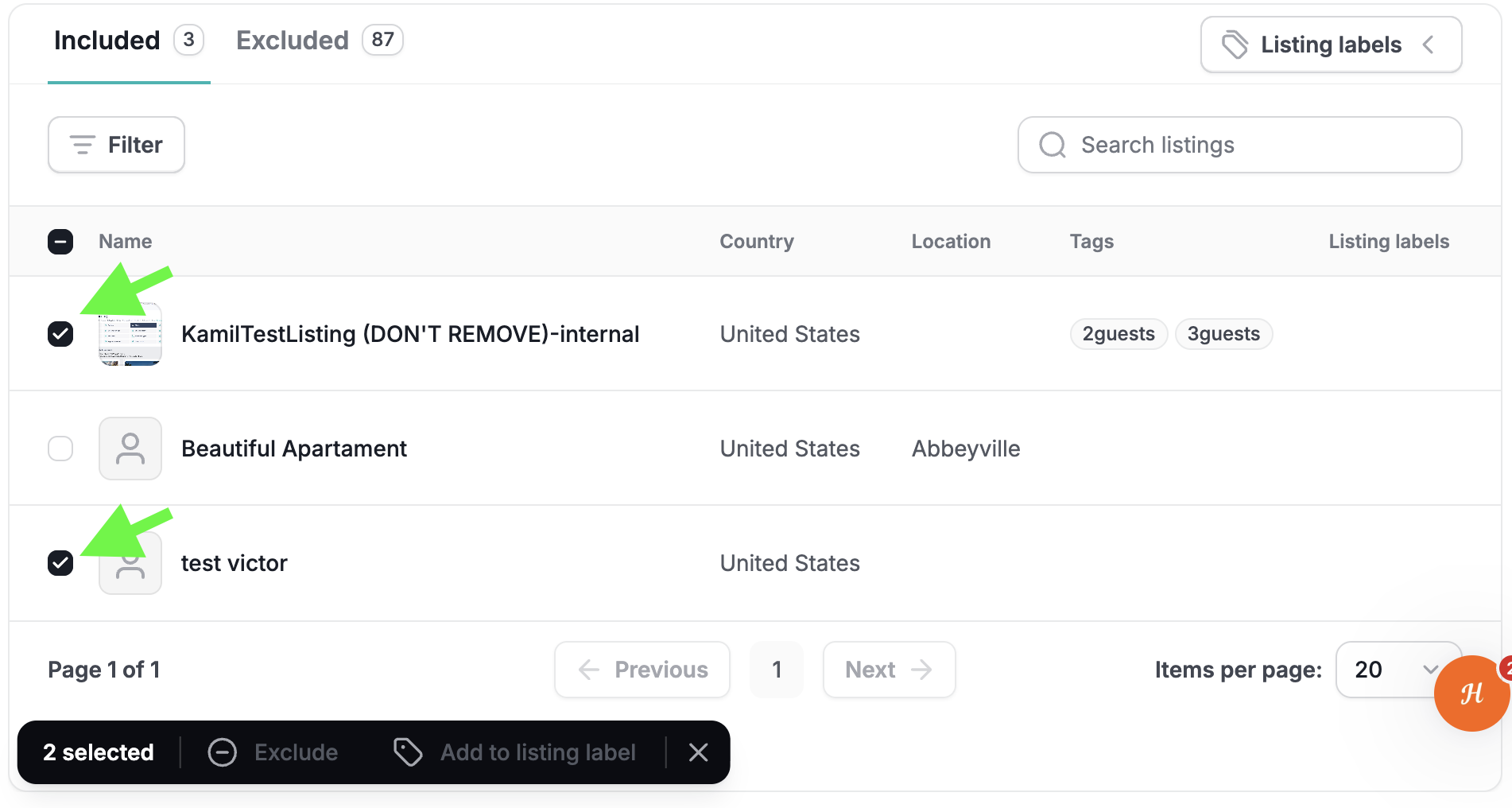Click the tag icon on the Listing labels button
This screenshot has width=1512, height=808.
pyautogui.click(x=1235, y=45)
